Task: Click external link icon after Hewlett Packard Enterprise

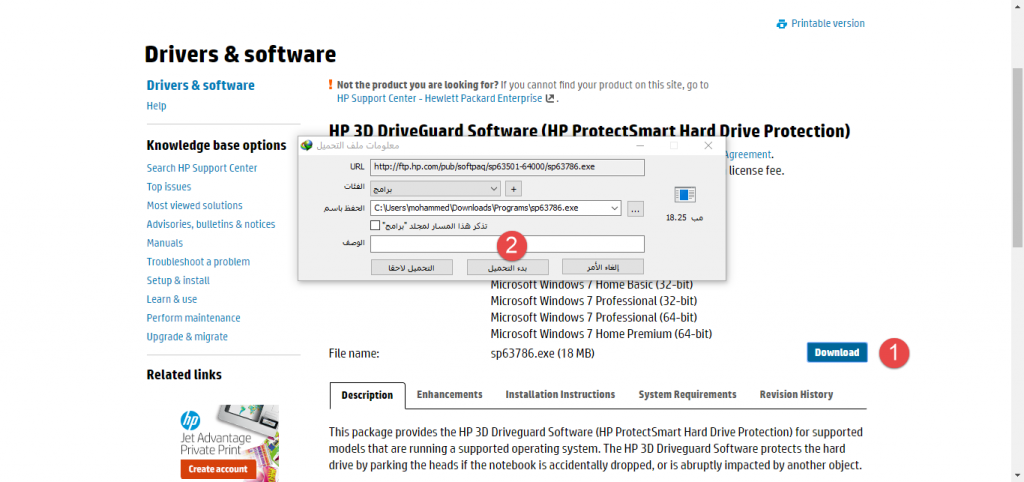Action: pyautogui.click(x=550, y=99)
